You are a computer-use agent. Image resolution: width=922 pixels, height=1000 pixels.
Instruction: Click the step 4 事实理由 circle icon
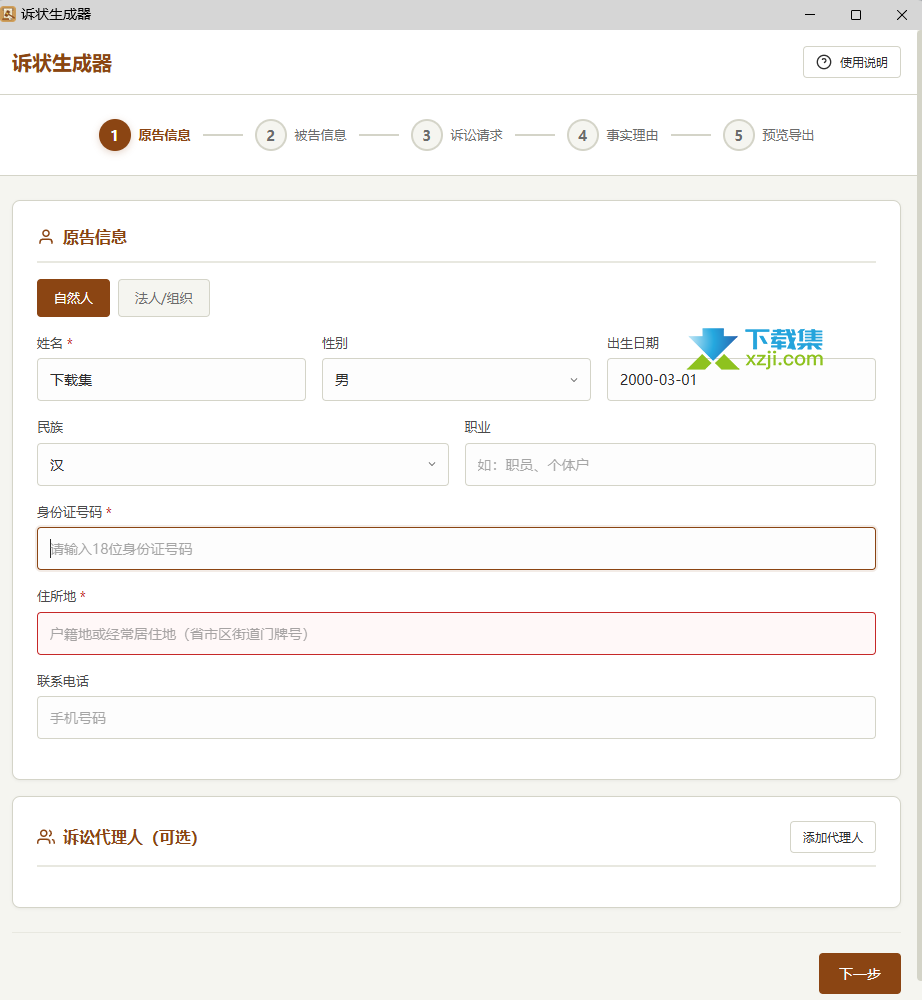[x=583, y=135]
